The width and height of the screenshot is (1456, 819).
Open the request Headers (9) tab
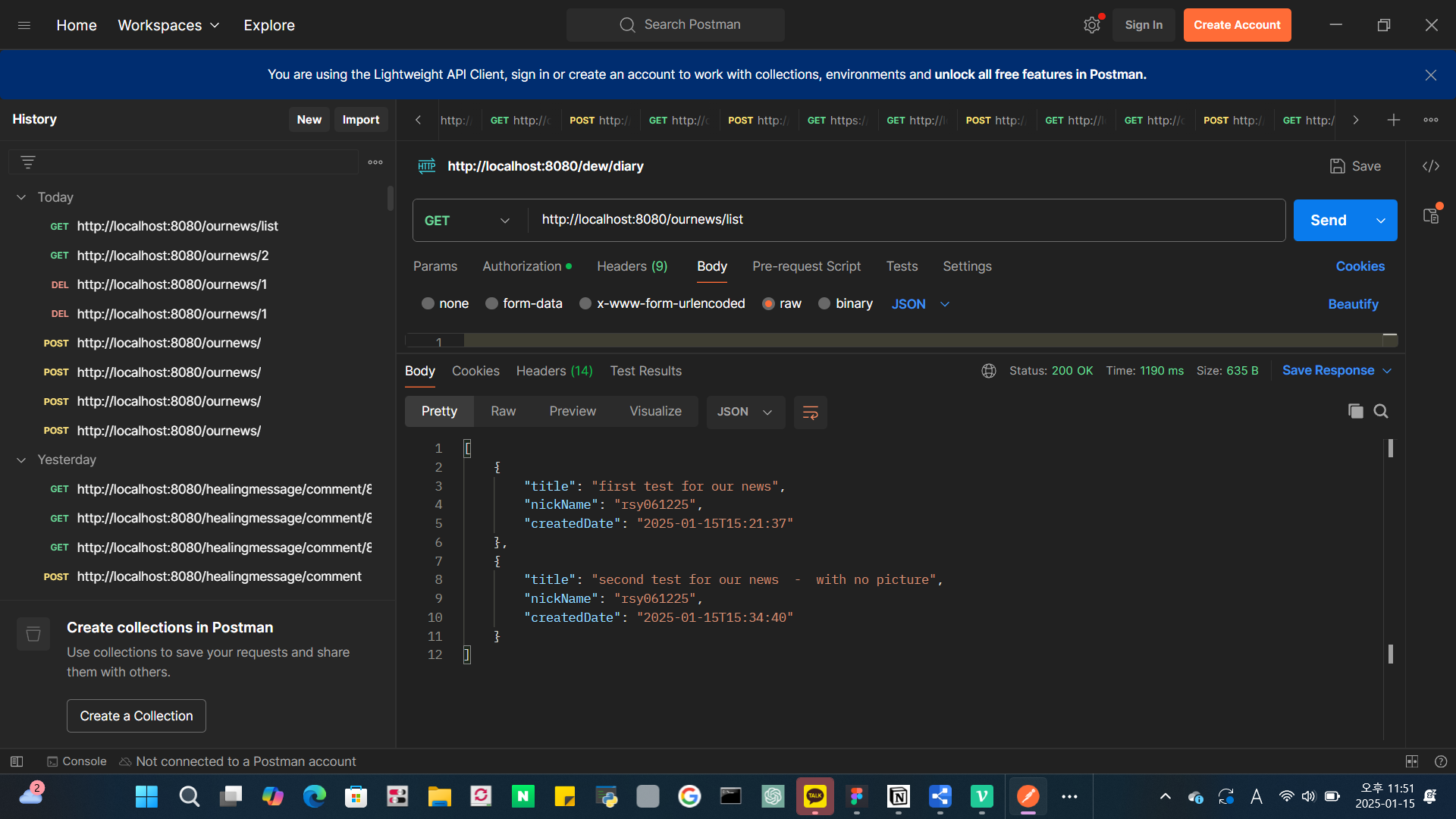632,267
